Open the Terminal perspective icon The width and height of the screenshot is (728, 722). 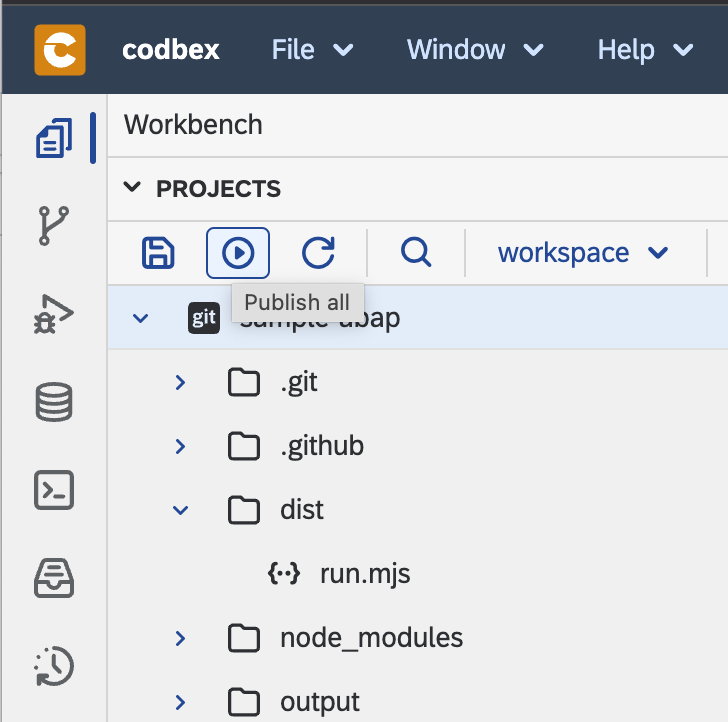[x=54, y=490]
